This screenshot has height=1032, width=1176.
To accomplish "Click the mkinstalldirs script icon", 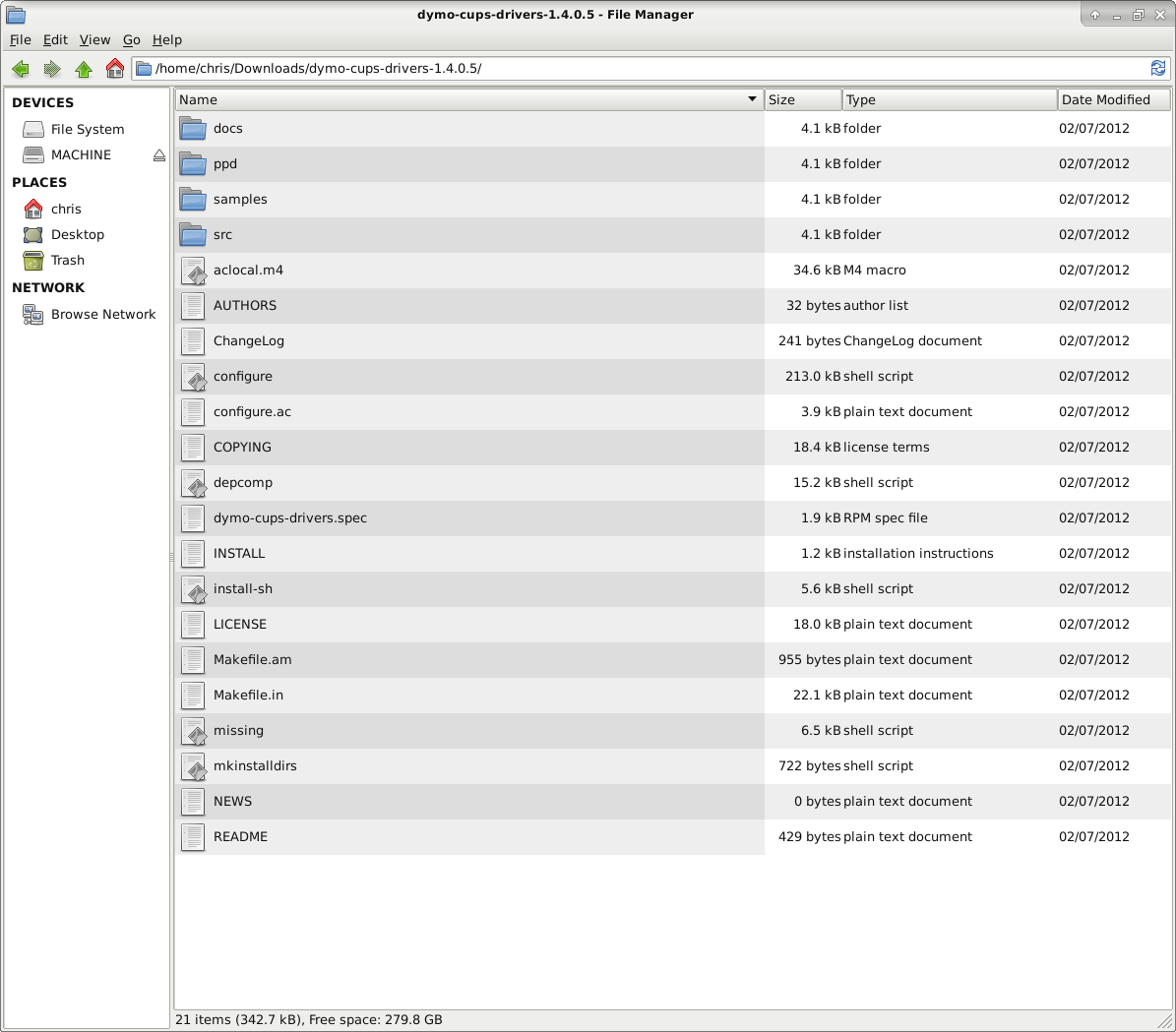I will click(194, 765).
